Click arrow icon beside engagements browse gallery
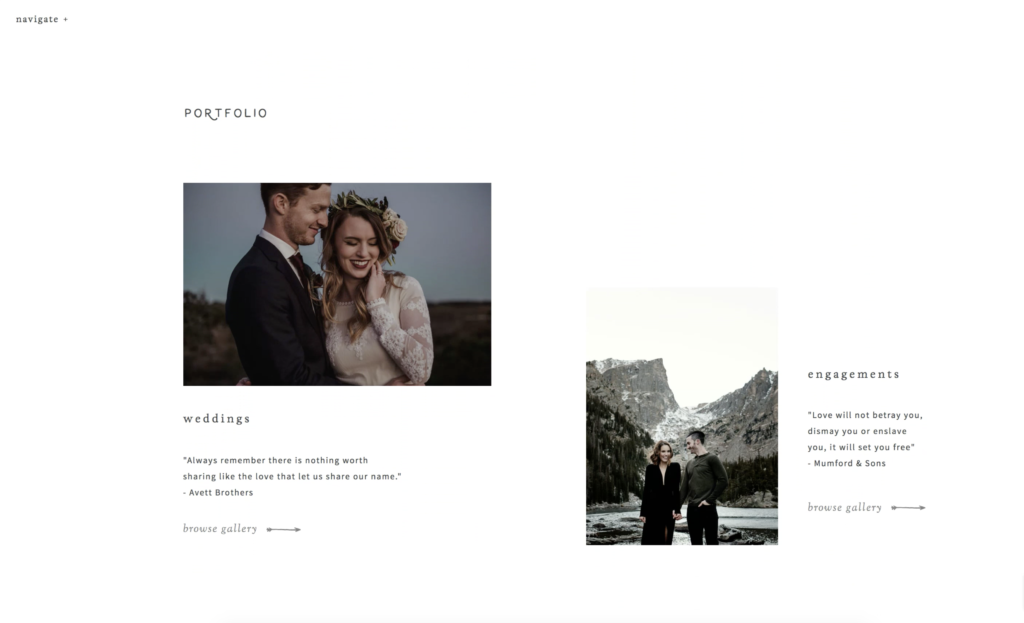This screenshot has width=1024, height=623. 908,507
